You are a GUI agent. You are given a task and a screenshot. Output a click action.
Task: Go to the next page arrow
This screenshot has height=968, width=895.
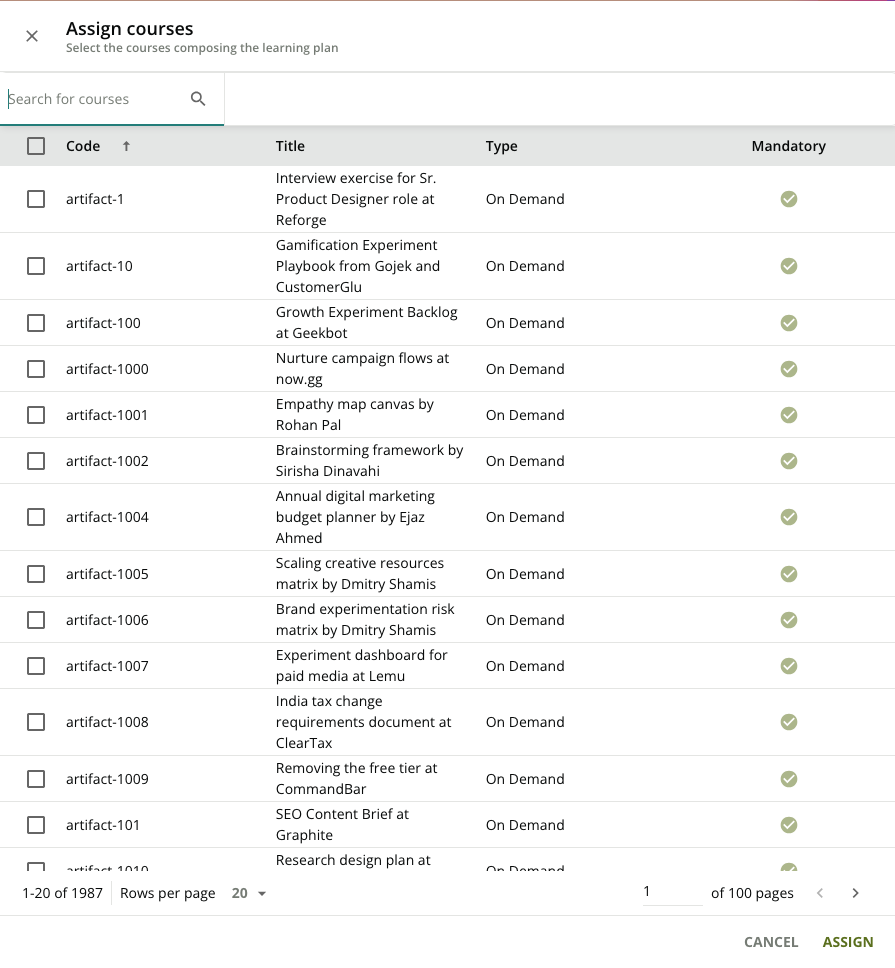point(856,893)
